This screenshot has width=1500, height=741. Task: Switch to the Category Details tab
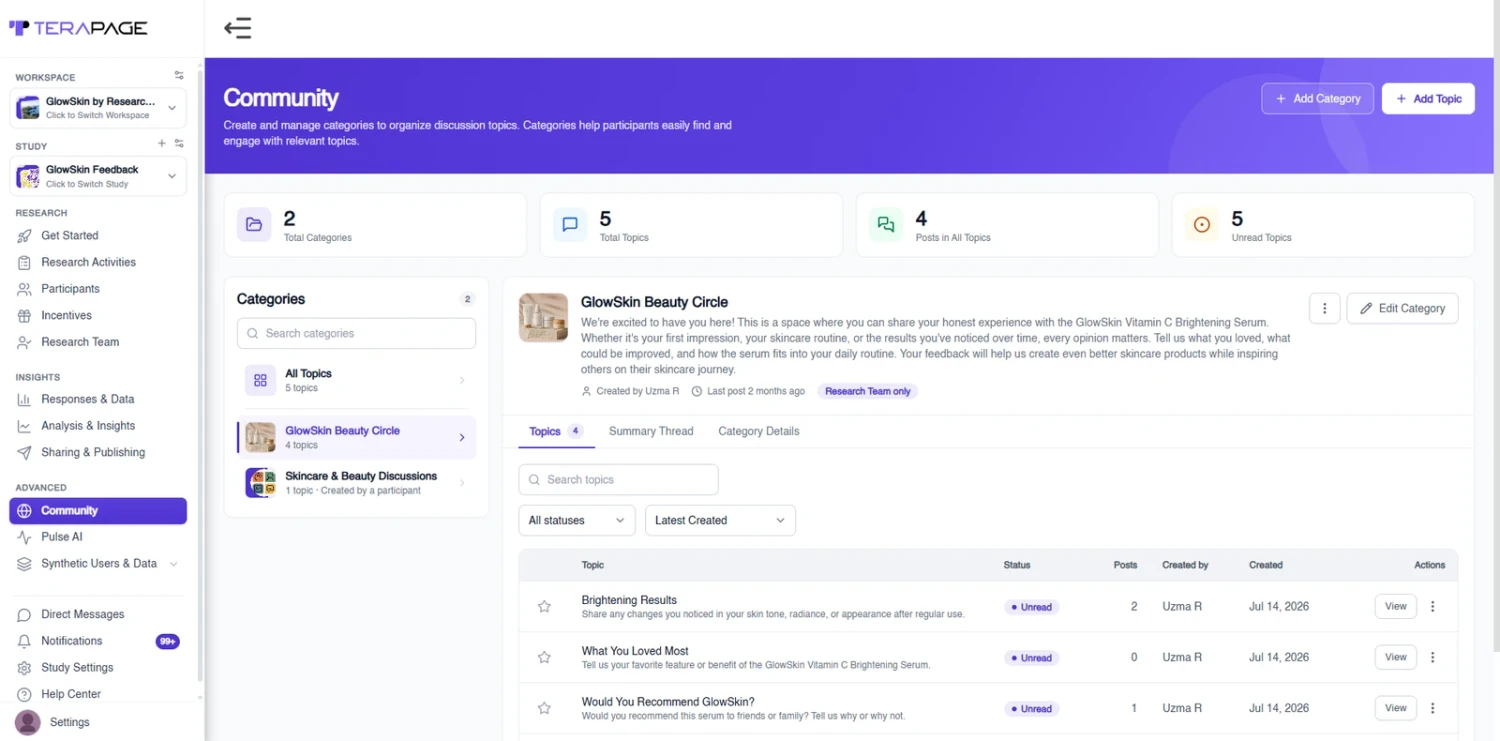tap(759, 431)
